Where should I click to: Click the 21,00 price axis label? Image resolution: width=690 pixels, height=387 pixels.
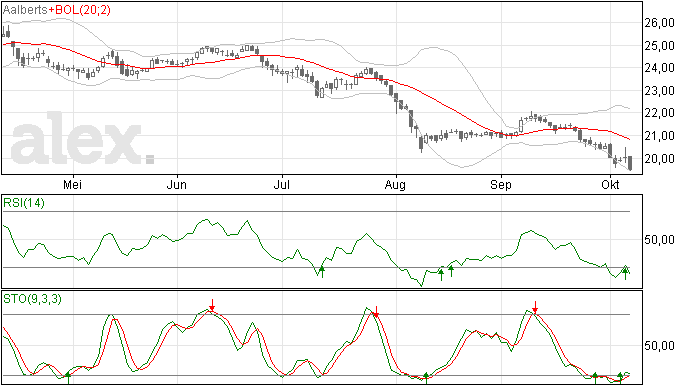point(659,136)
